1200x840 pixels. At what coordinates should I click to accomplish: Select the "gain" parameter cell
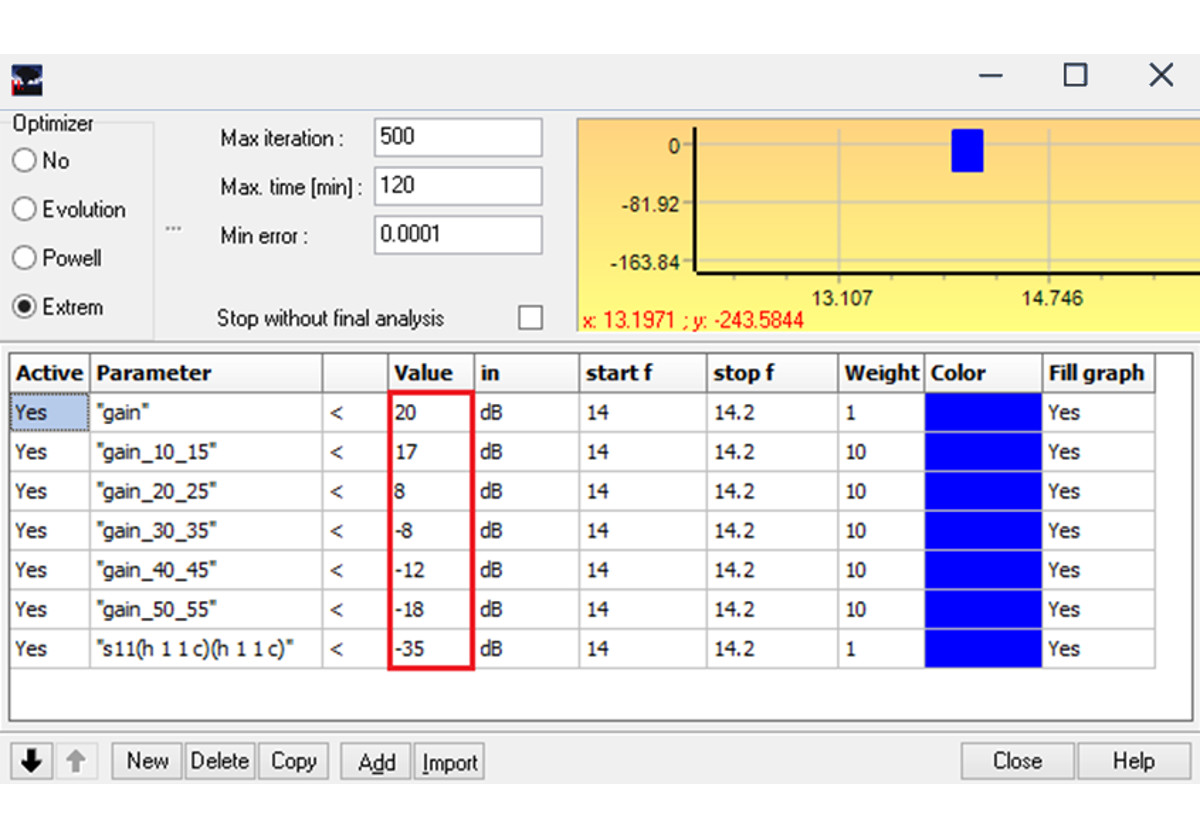pos(206,412)
